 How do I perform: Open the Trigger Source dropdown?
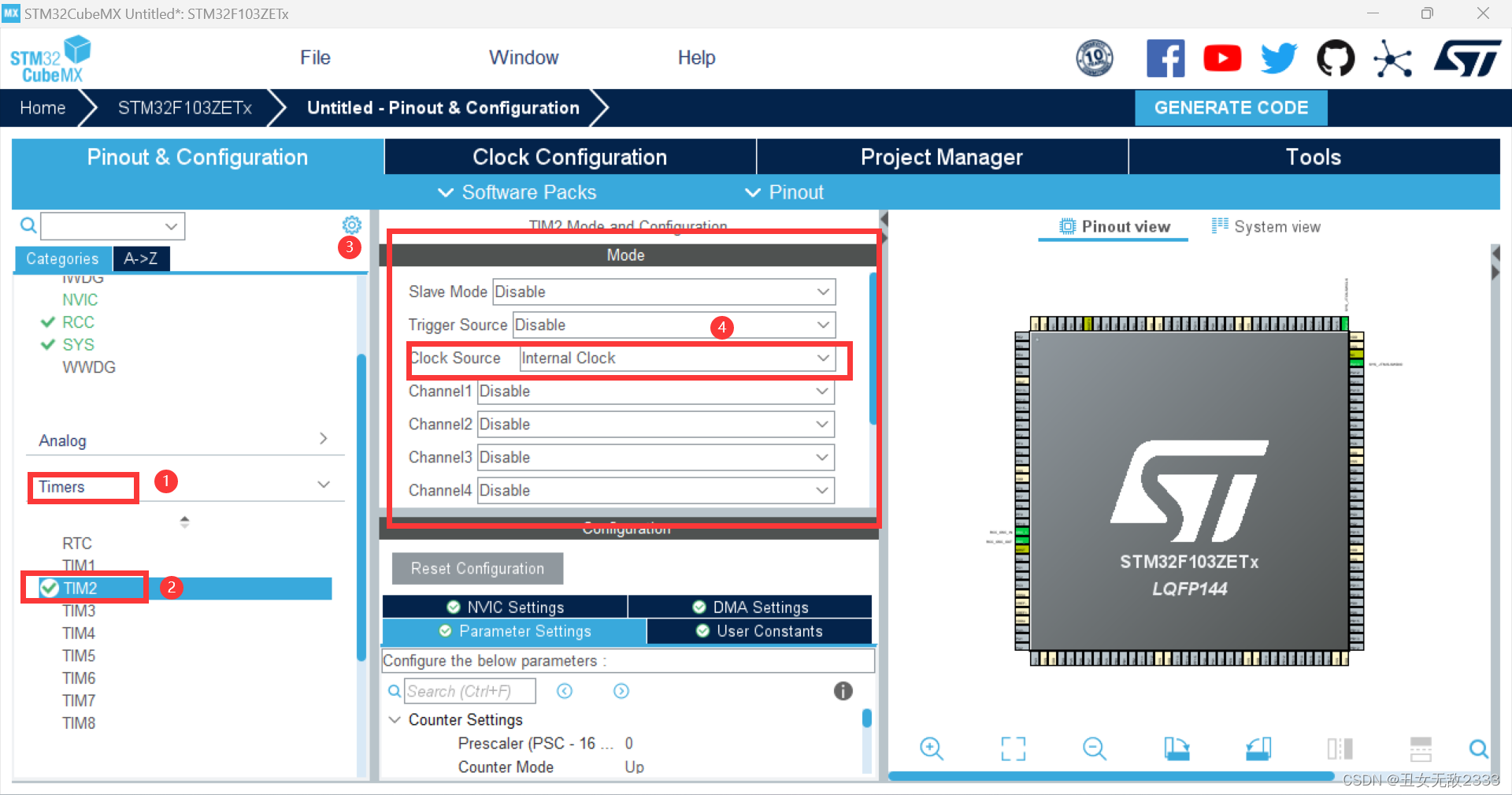point(674,325)
